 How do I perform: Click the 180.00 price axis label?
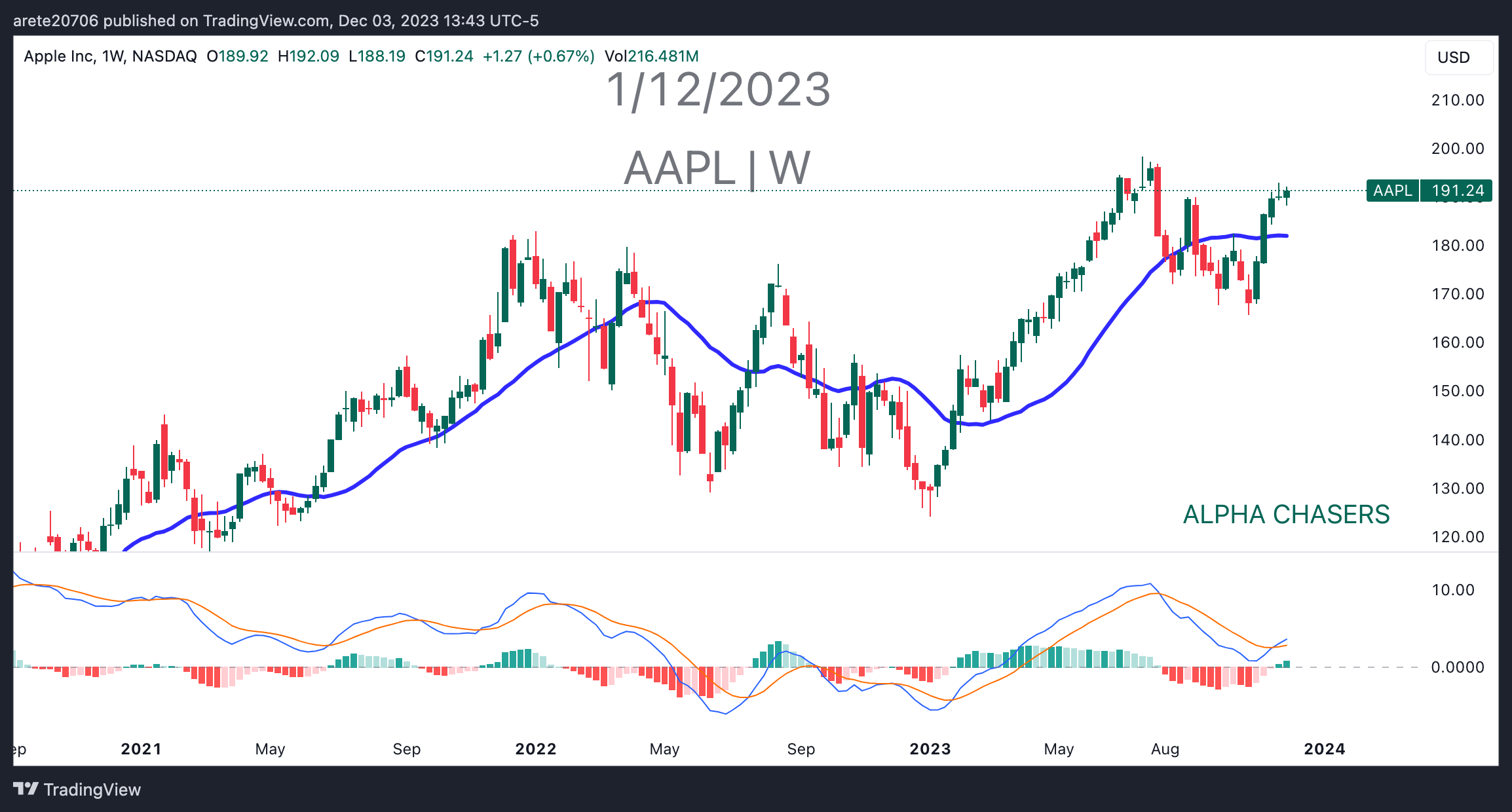(1458, 246)
